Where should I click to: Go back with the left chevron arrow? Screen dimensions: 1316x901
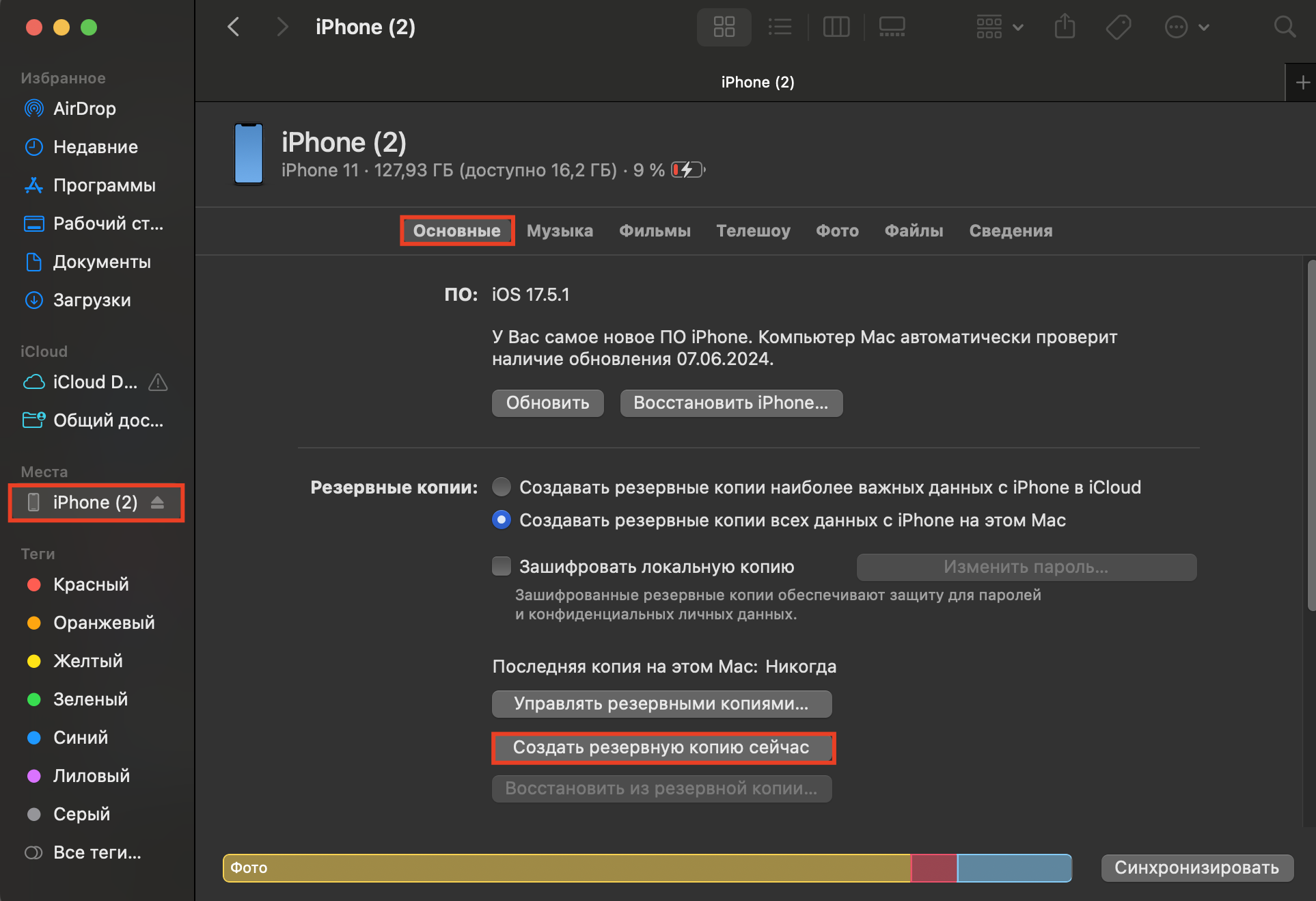pos(234,27)
